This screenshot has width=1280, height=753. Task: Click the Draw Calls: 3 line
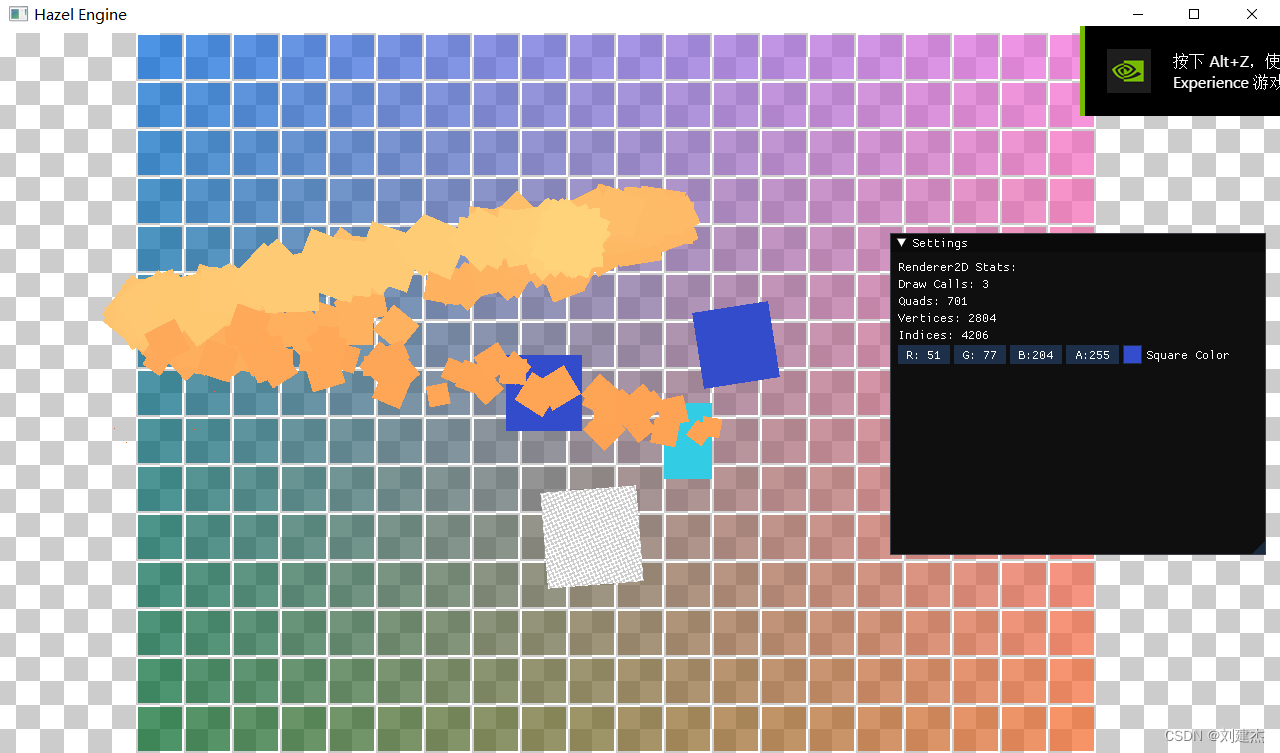(943, 284)
